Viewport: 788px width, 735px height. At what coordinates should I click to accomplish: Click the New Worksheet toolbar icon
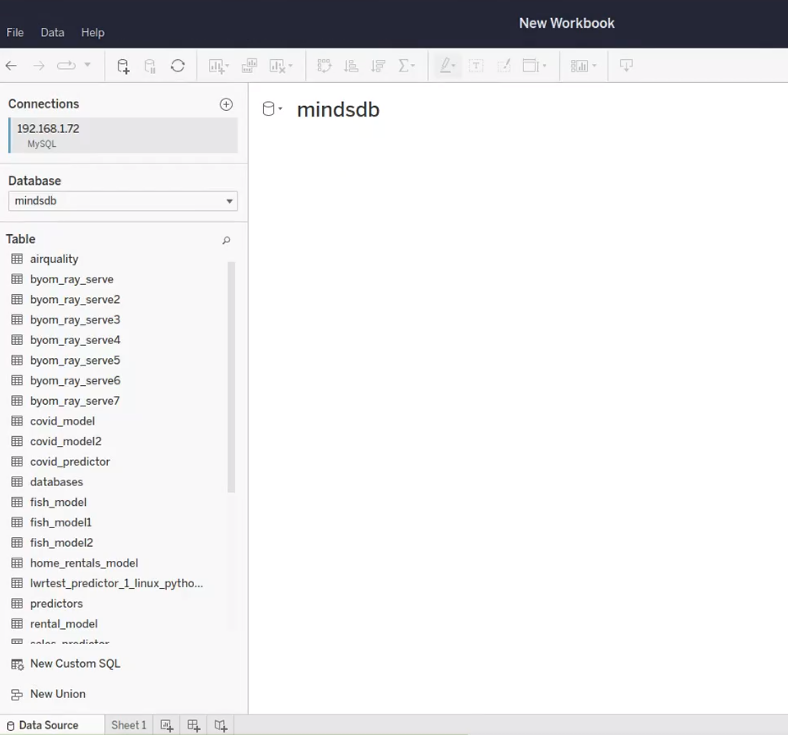pos(219,66)
